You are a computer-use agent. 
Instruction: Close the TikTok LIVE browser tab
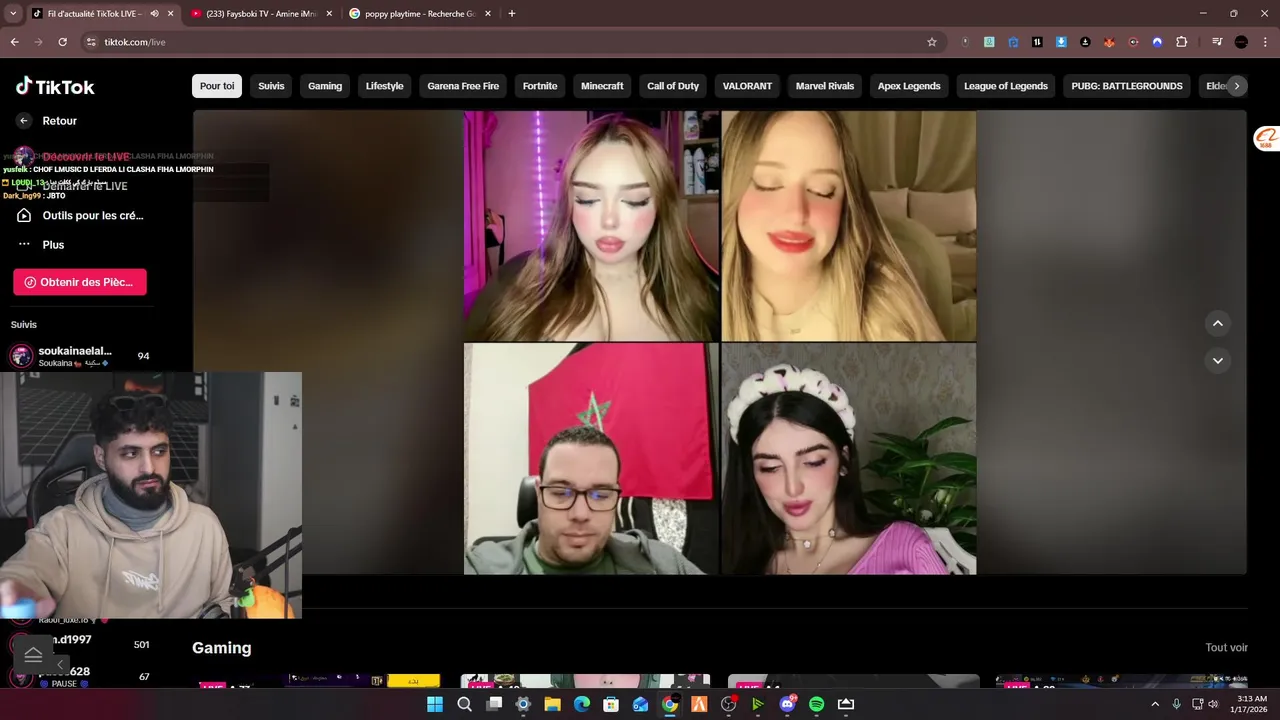coord(171,14)
